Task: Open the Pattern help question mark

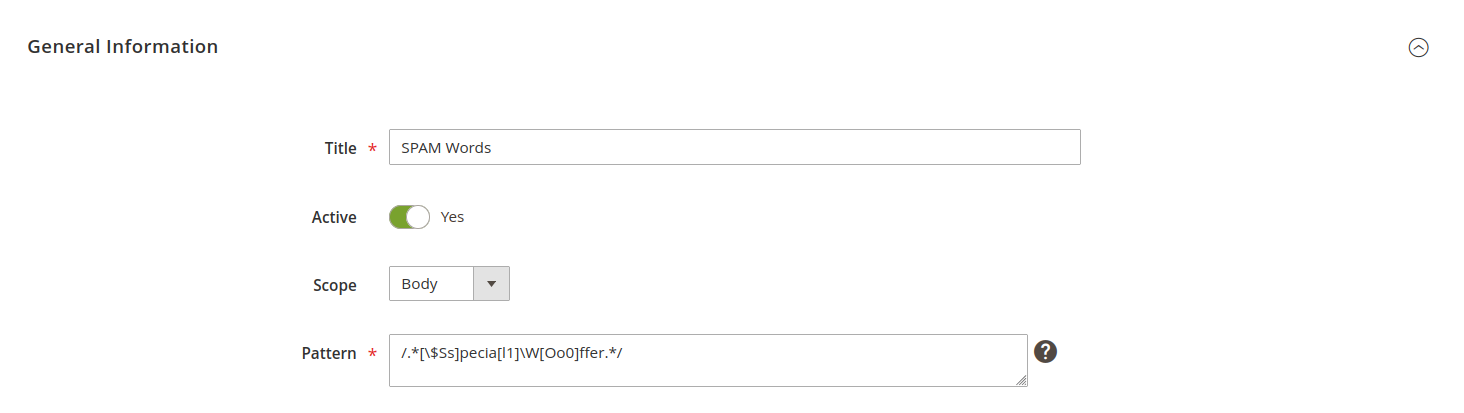Action: (x=1046, y=351)
